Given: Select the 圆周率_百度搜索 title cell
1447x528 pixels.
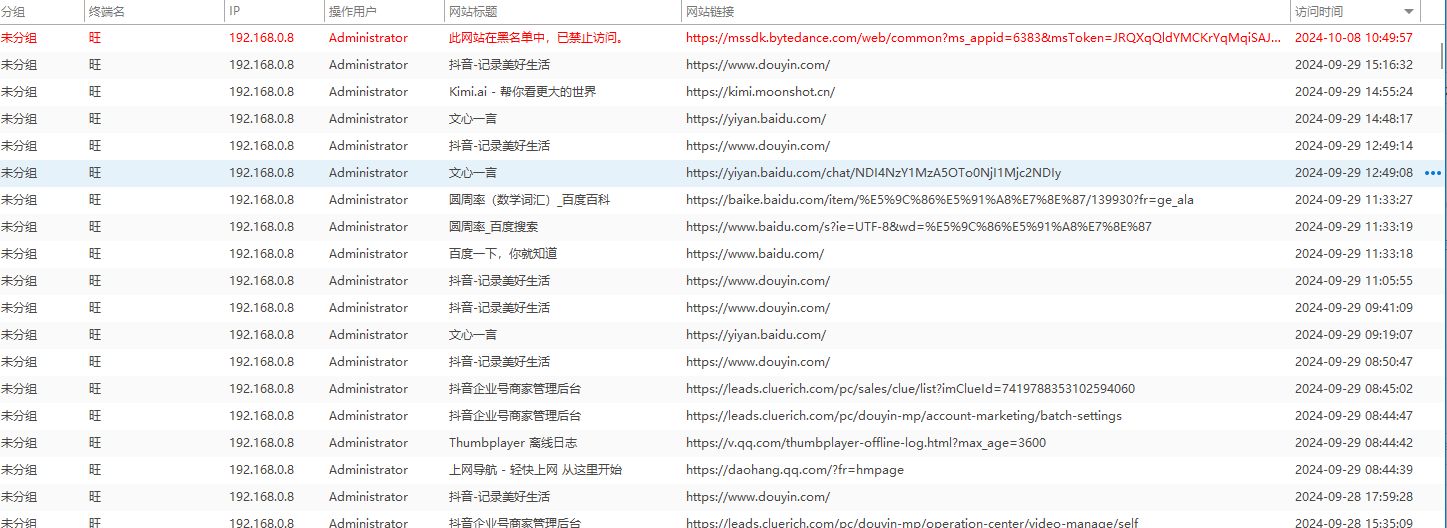Looking at the screenshot, I should [493, 227].
